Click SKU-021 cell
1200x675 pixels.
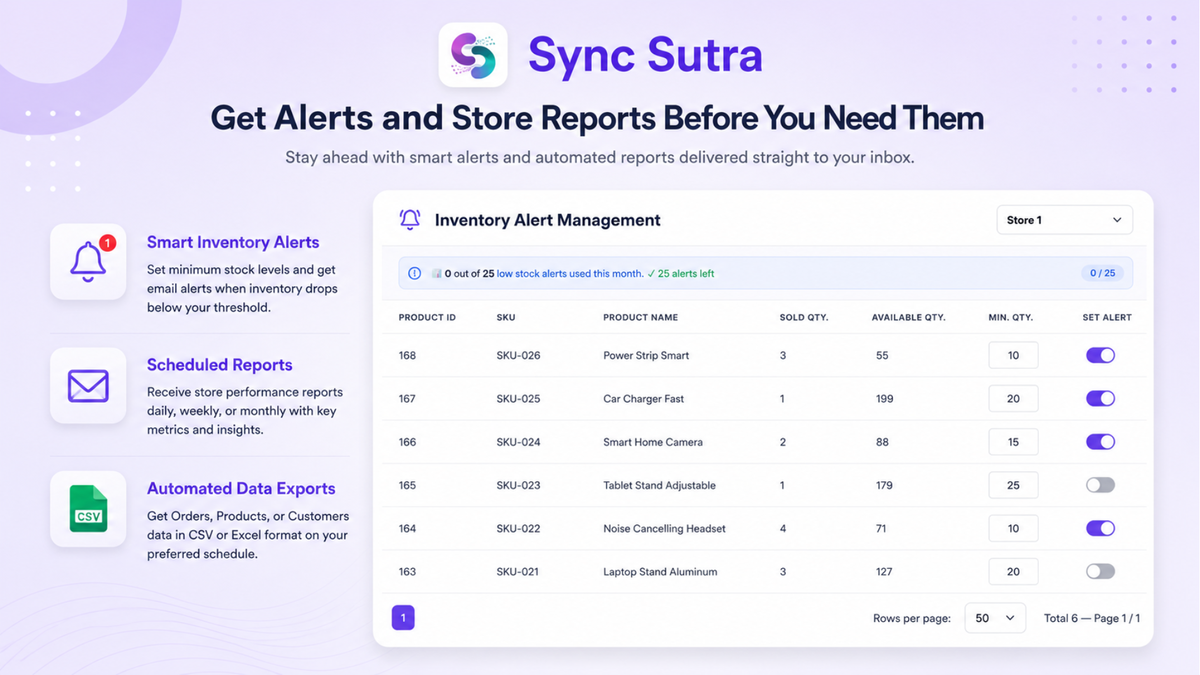click(518, 572)
